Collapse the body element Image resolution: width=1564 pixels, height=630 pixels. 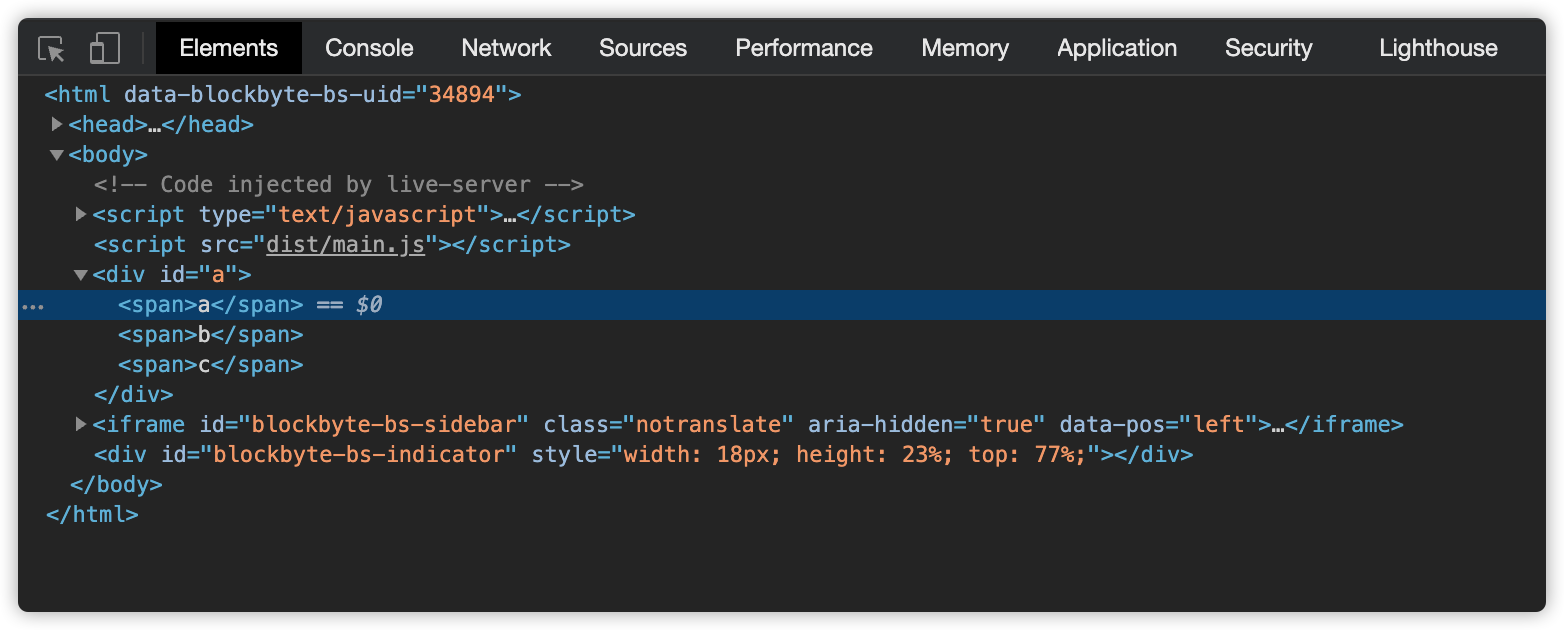(x=57, y=155)
